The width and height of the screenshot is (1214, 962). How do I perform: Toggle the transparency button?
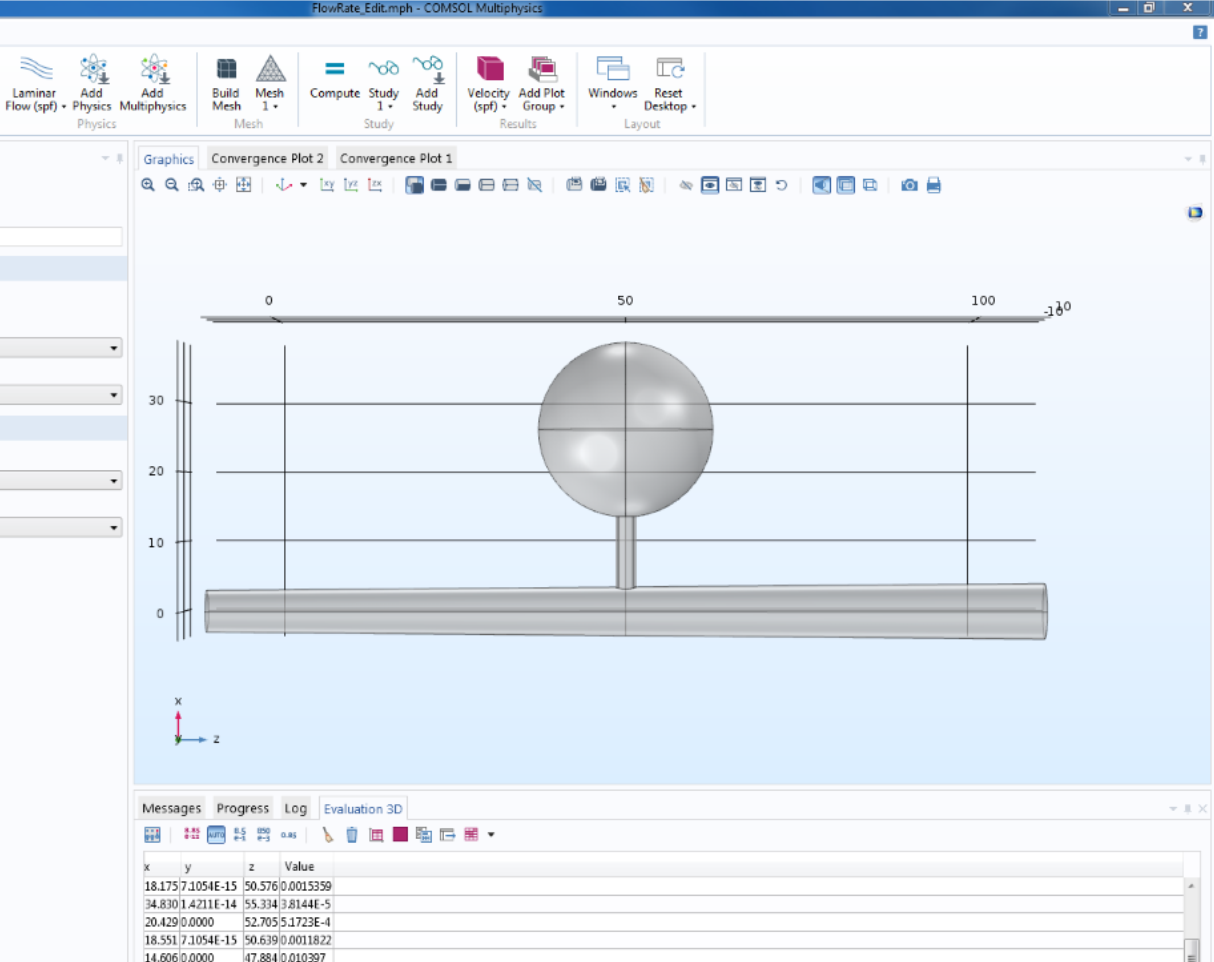pyautogui.click(x=845, y=185)
